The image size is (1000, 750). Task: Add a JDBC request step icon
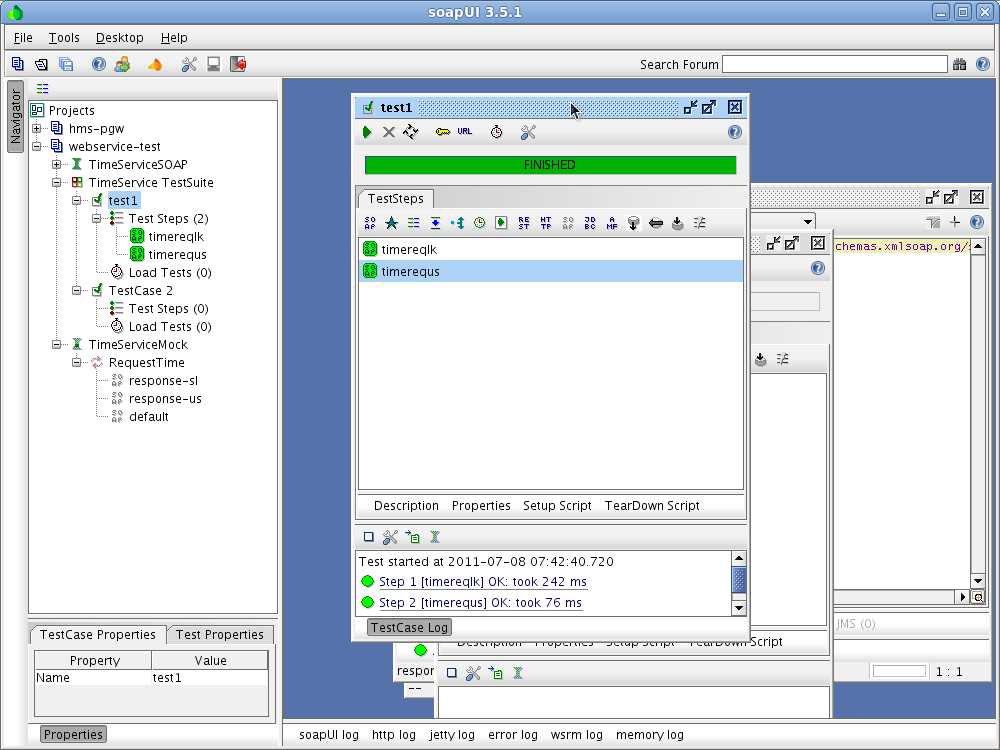(x=590, y=223)
